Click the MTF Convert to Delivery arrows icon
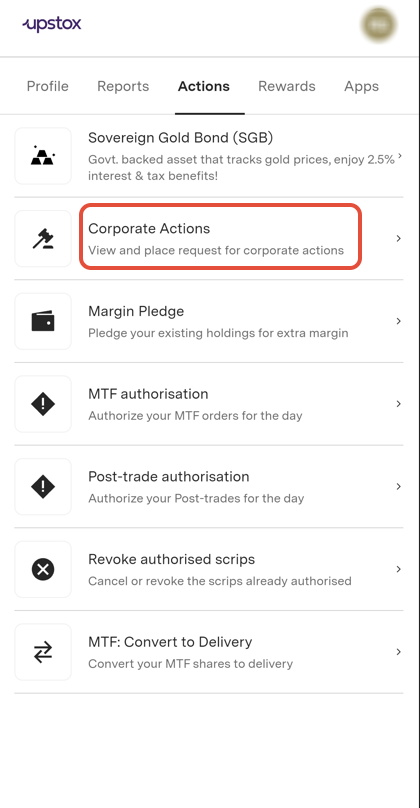The height and width of the screenshot is (808, 420). (43, 652)
